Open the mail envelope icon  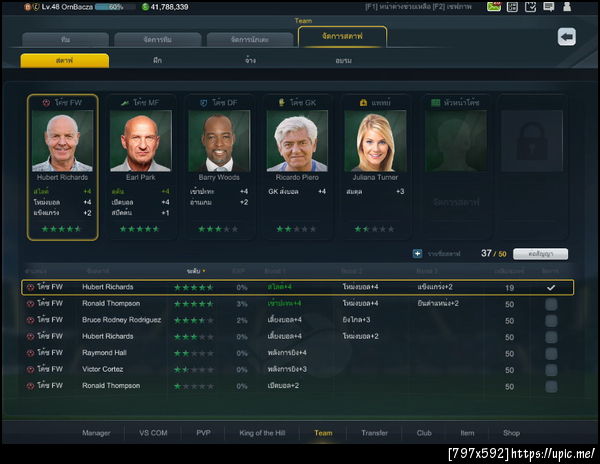click(x=494, y=7)
